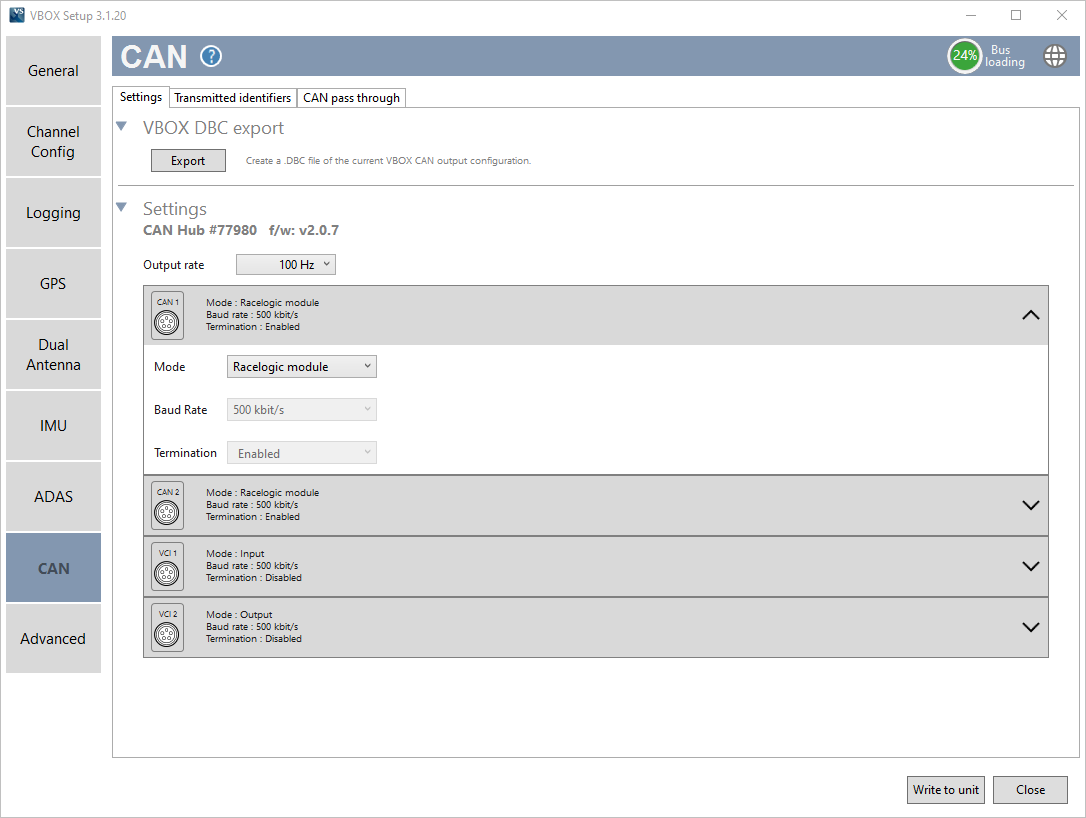1086x818 pixels.
Task: Click the VCI 1 Termination : Disabled text
Action: 253,578
